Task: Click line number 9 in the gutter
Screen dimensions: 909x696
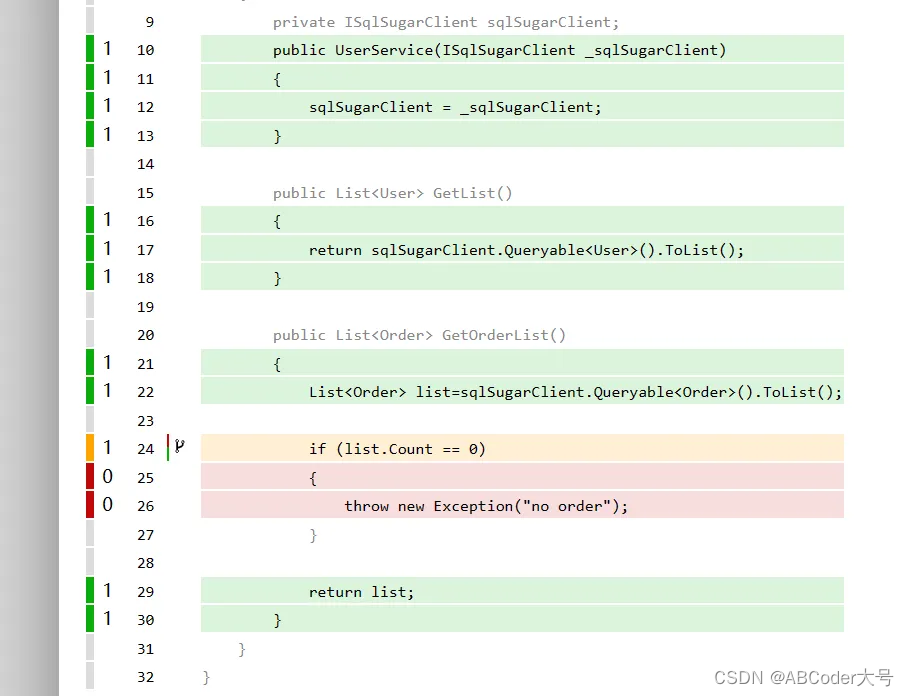Action: pyautogui.click(x=149, y=21)
